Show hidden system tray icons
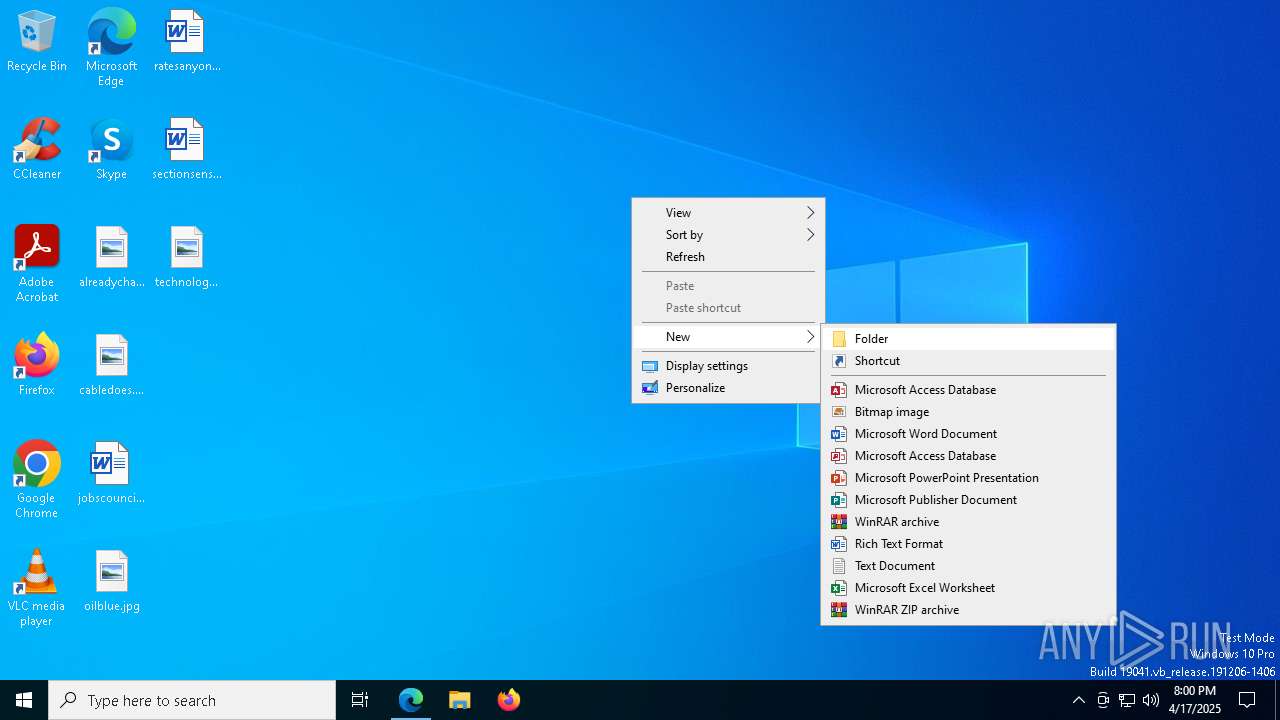1280x720 pixels. click(1078, 700)
